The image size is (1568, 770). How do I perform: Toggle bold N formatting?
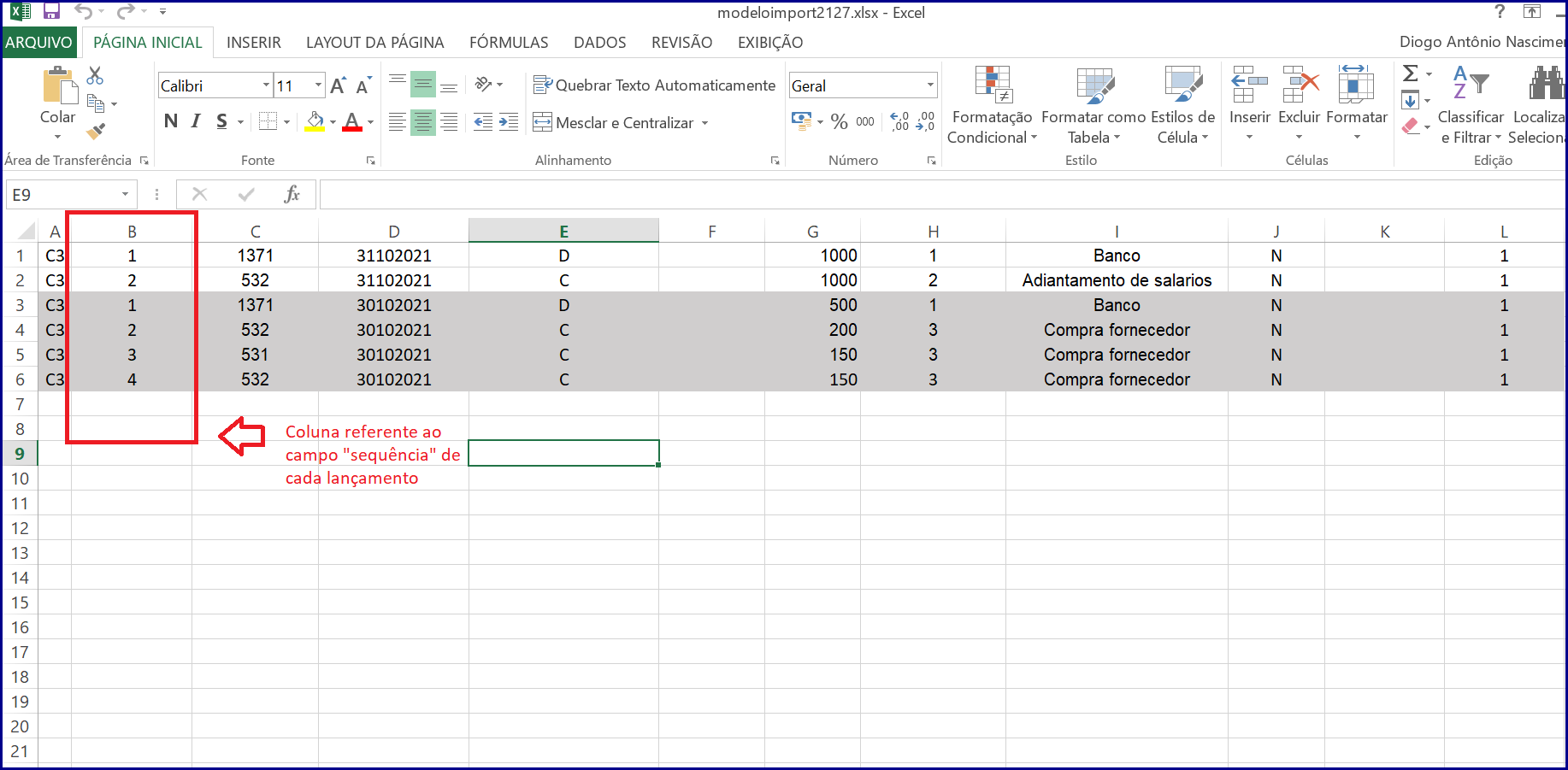pyautogui.click(x=171, y=121)
